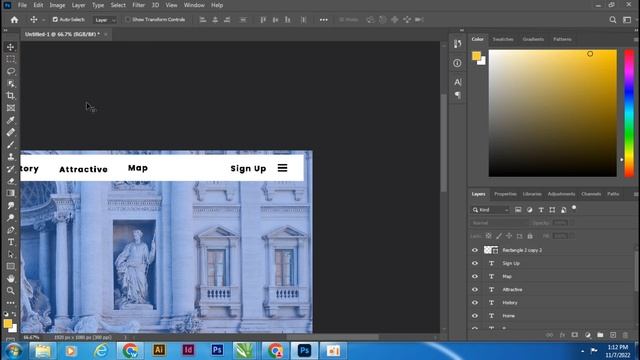Image resolution: width=640 pixels, height=360 pixels.
Task: Open the Auto-Select Layer dropdown
Action: (x=105, y=20)
